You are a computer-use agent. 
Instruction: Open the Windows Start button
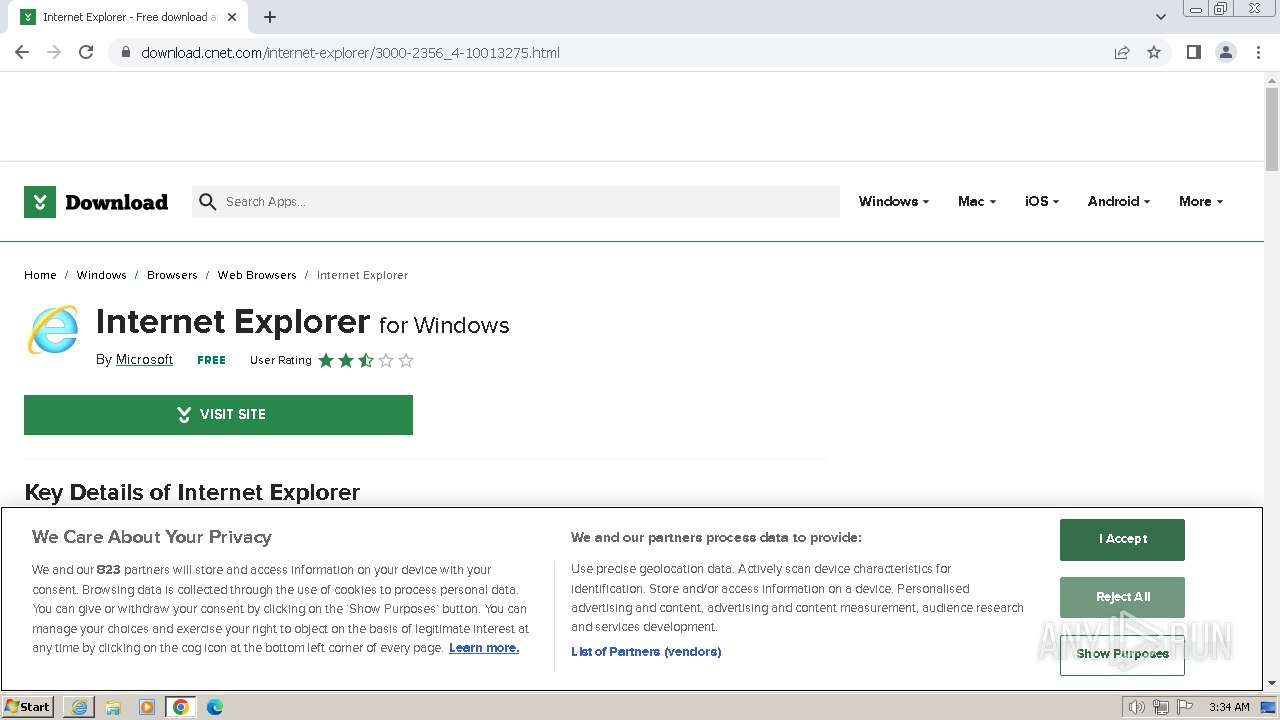[x=28, y=707]
